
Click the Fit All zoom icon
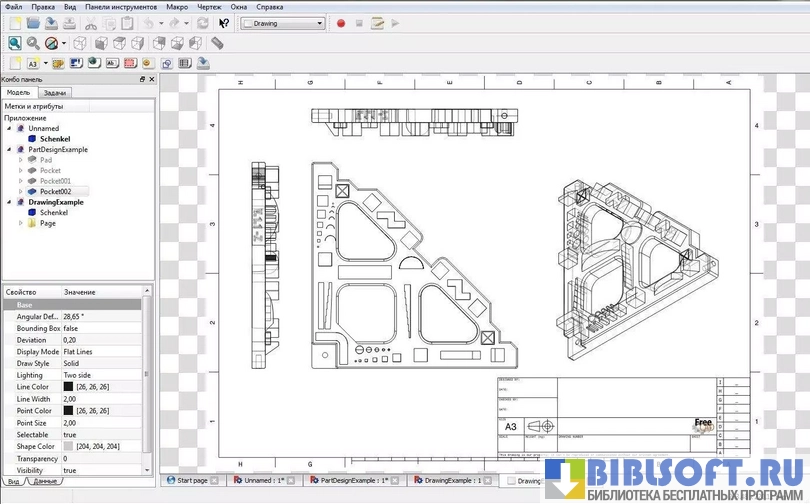[x=14, y=43]
